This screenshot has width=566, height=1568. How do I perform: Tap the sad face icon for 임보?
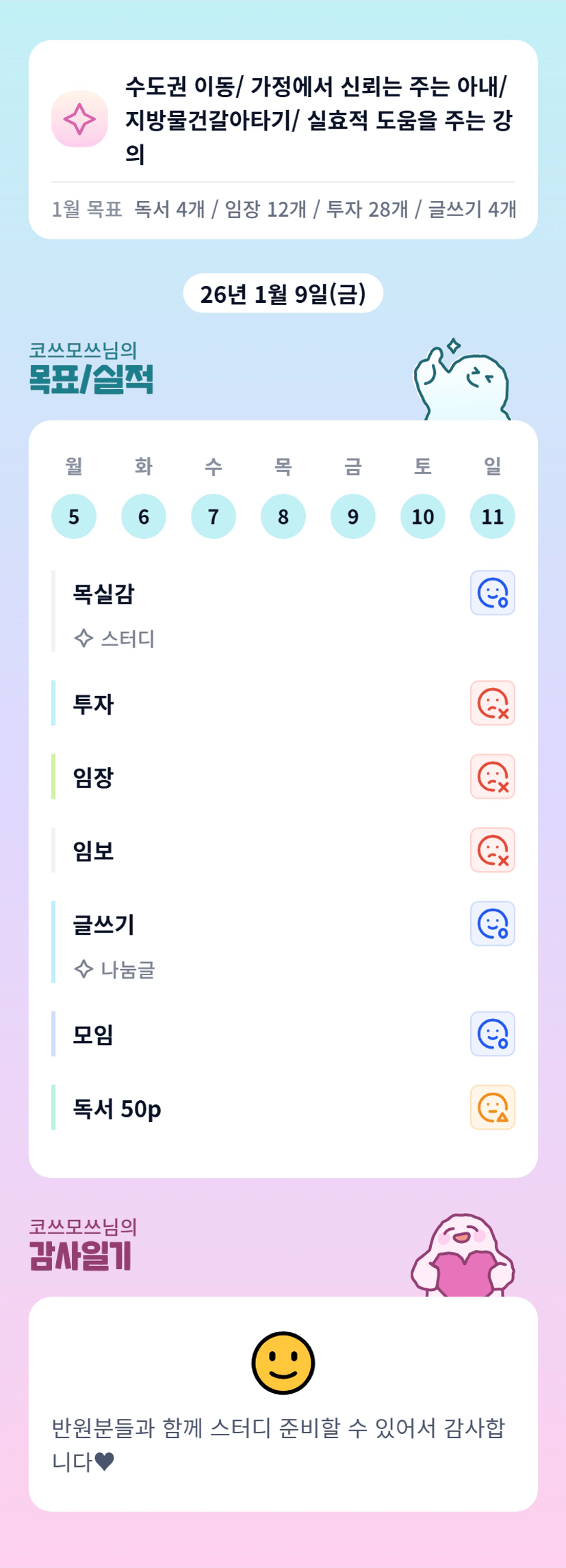[492, 850]
